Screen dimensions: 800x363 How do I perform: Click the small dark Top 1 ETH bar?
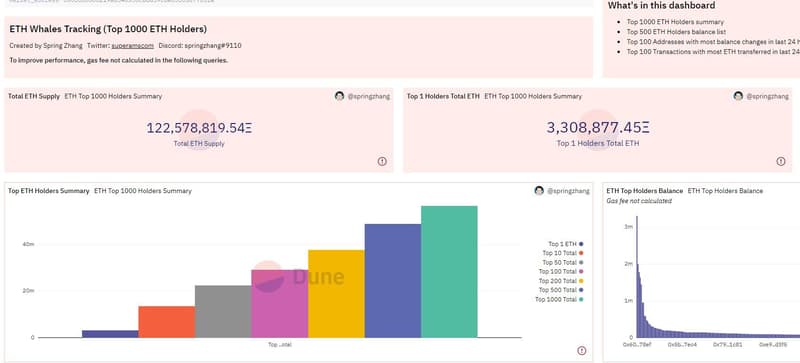110,334
